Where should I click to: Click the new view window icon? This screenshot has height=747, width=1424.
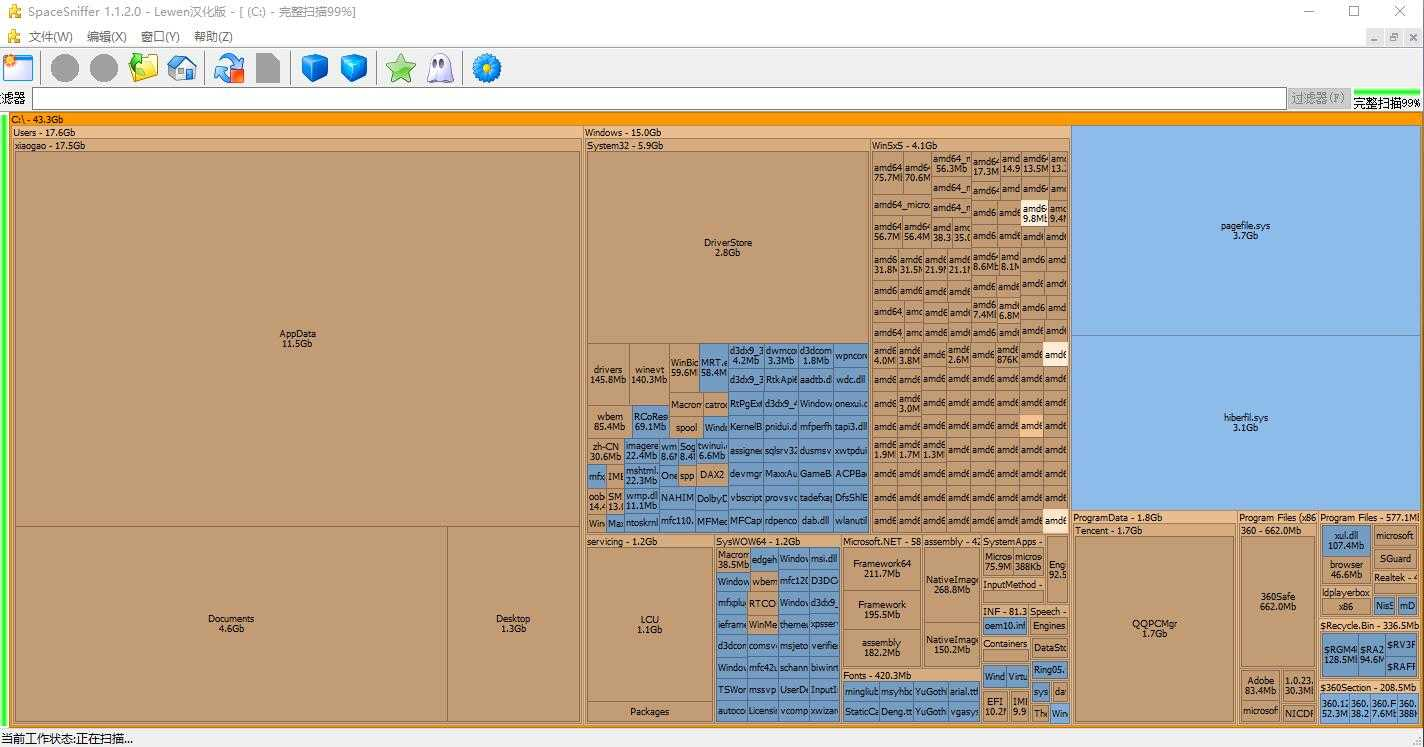point(18,68)
